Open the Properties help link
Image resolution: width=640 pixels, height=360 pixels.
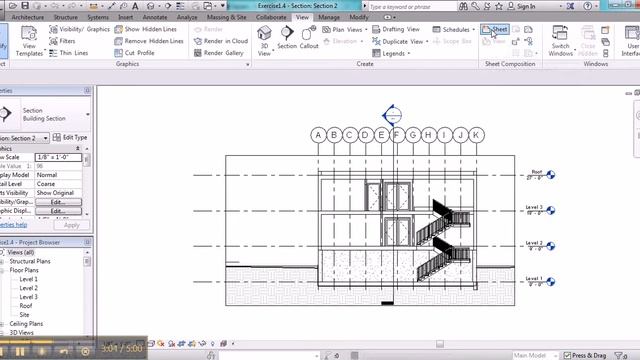tap(13, 225)
